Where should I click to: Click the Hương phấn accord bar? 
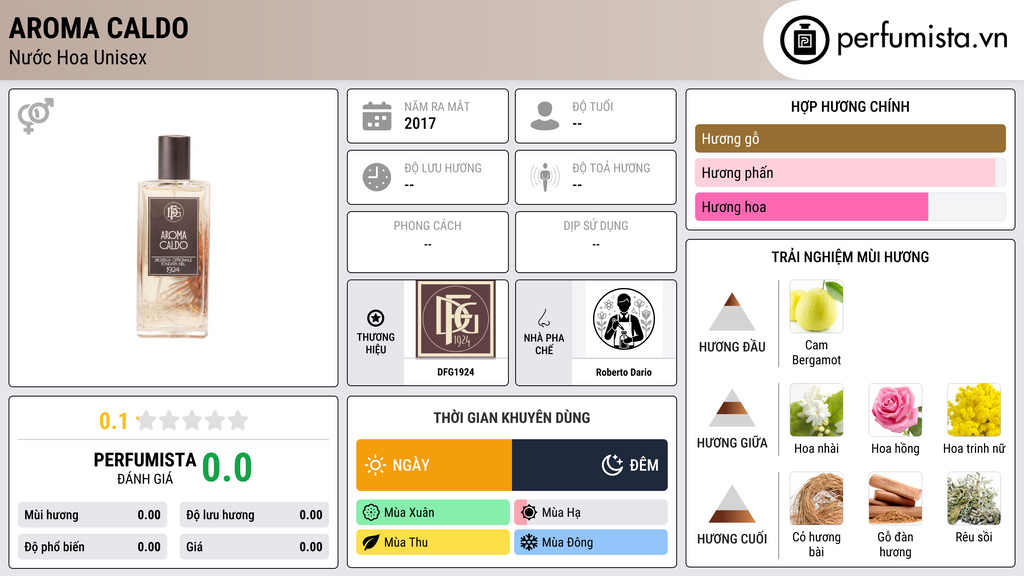point(850,172)
